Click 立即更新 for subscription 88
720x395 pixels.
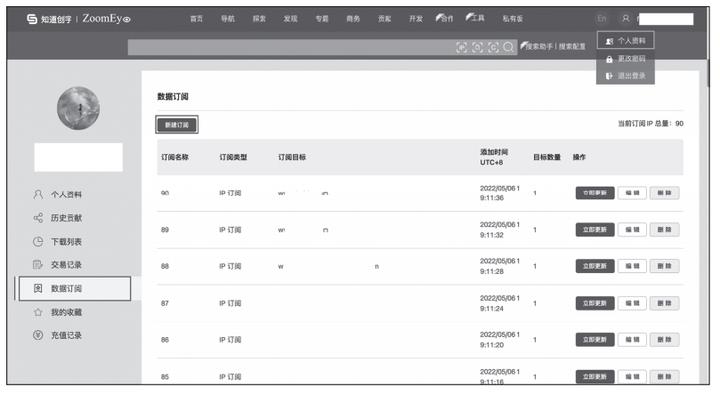click(595, 266)
